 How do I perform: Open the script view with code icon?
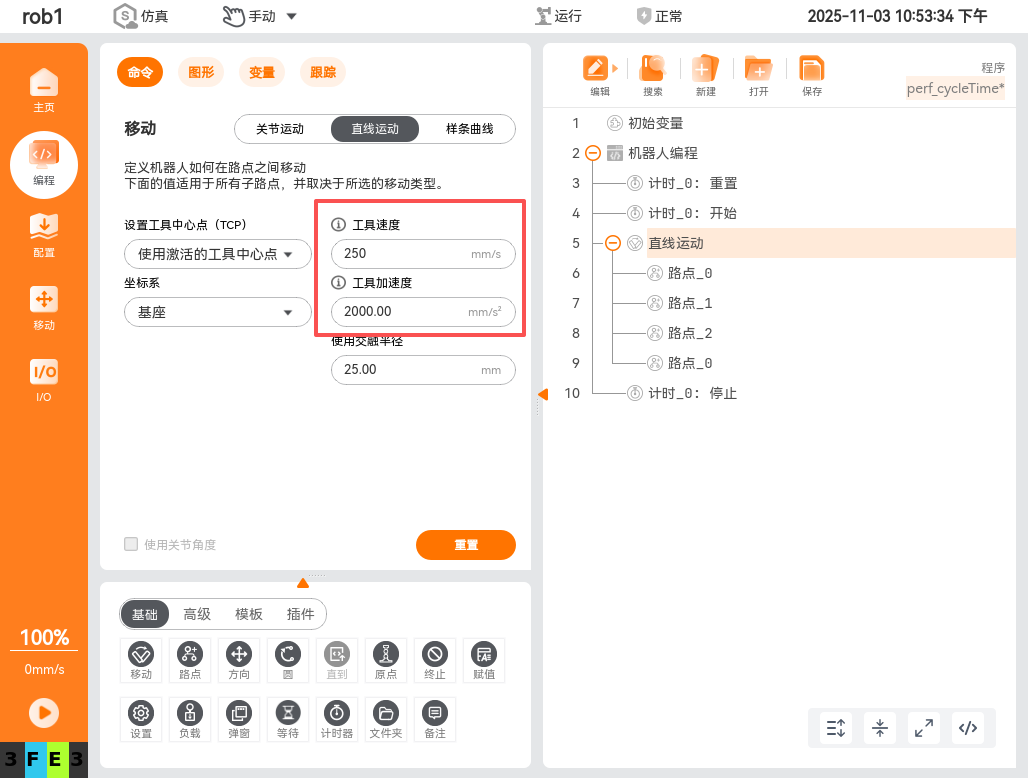click(967, 728)
